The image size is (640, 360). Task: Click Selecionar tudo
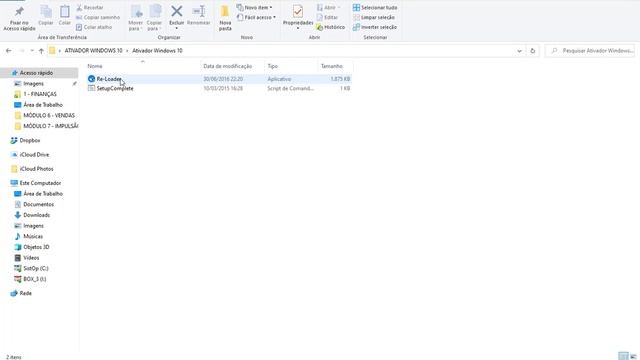375,7
